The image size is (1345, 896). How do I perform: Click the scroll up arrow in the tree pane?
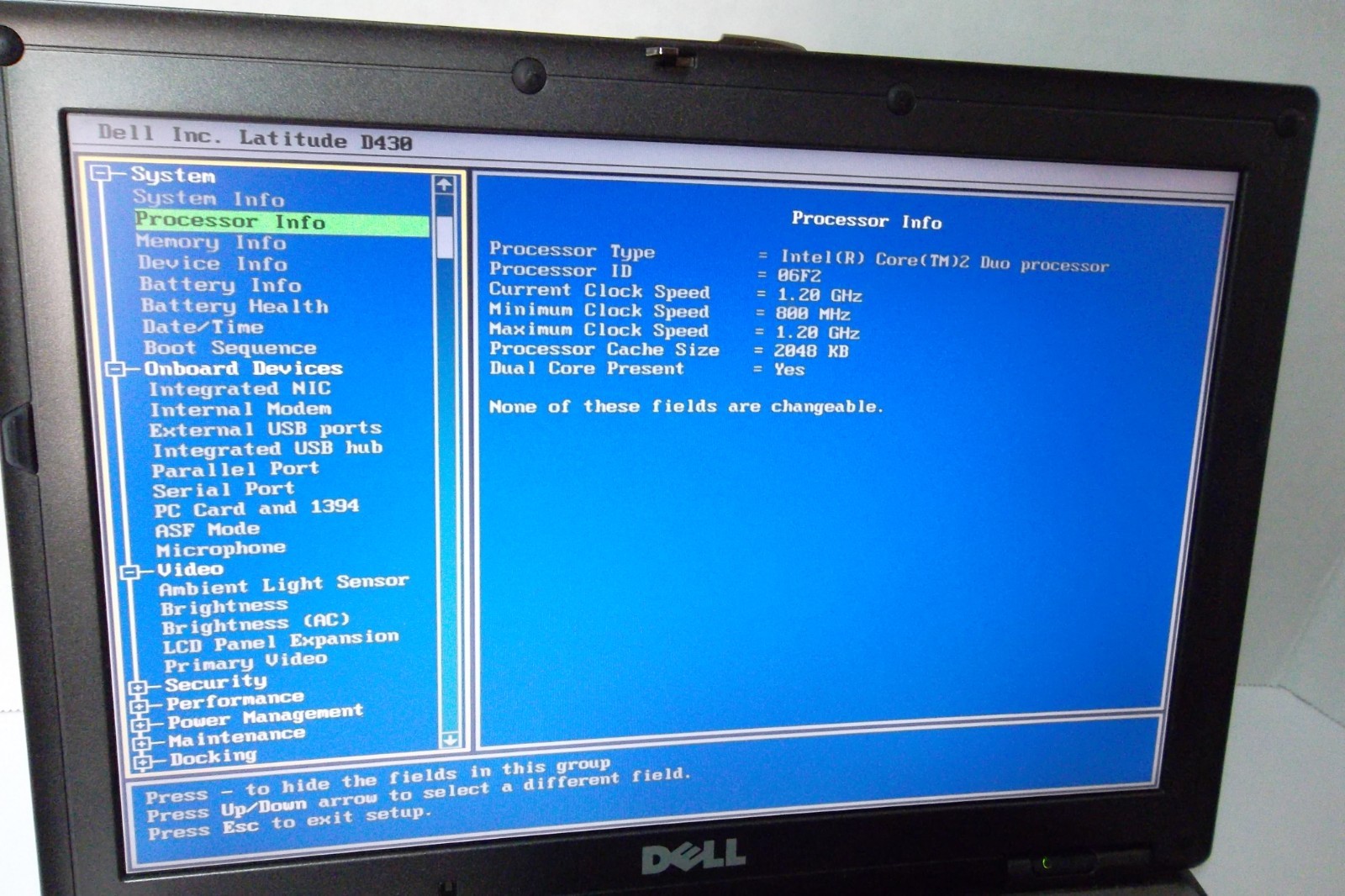(444, 184)
